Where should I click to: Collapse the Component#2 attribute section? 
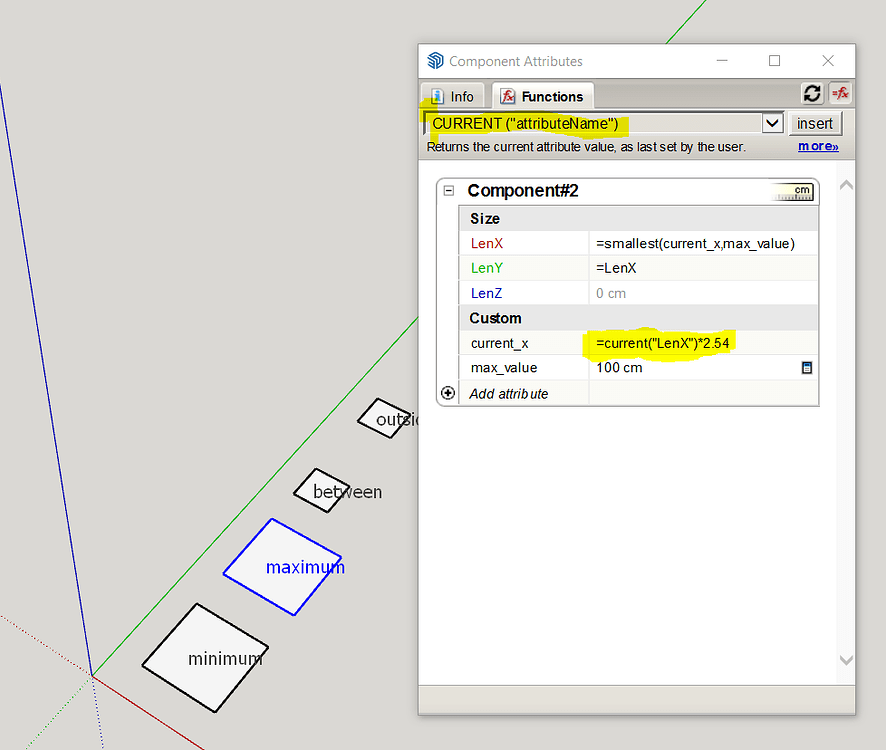click(448, 190)
